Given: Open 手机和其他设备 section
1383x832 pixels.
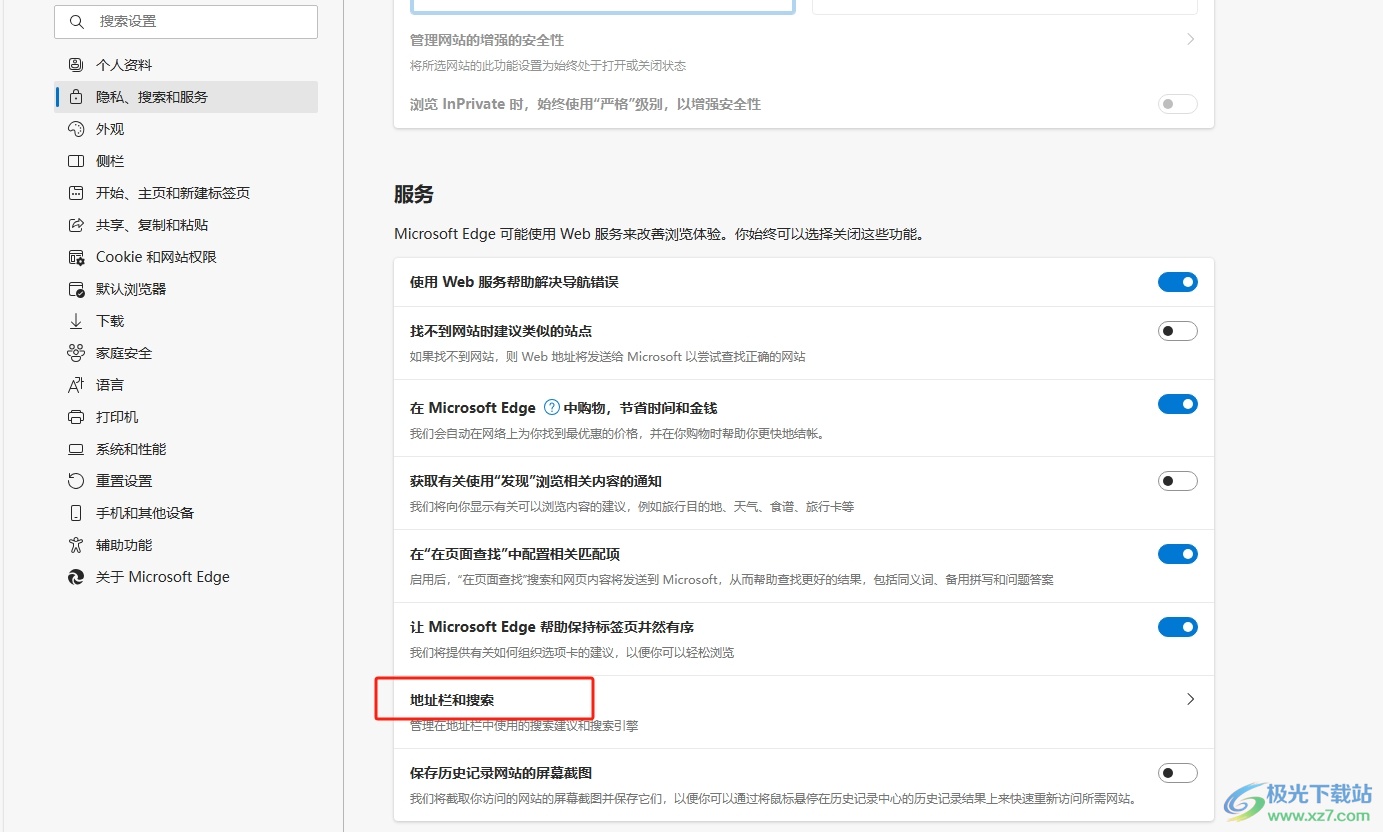Looking at the screenshot, I should (x=186, y=513).
